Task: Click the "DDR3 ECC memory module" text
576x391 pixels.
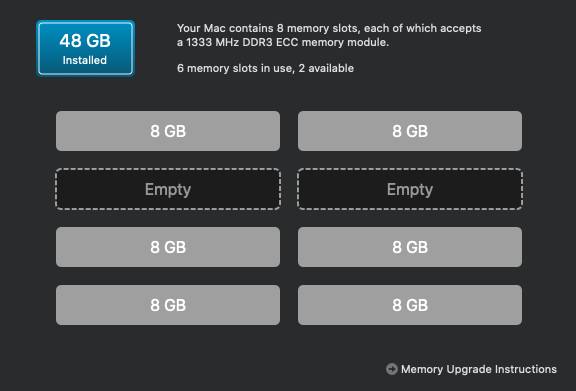Action: click(314, 42)
